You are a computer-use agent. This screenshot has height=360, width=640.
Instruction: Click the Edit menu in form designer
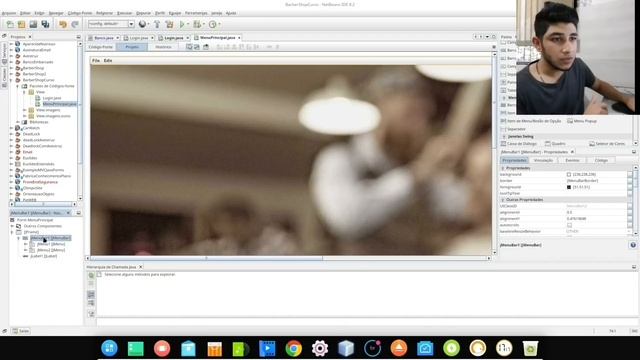108,60
